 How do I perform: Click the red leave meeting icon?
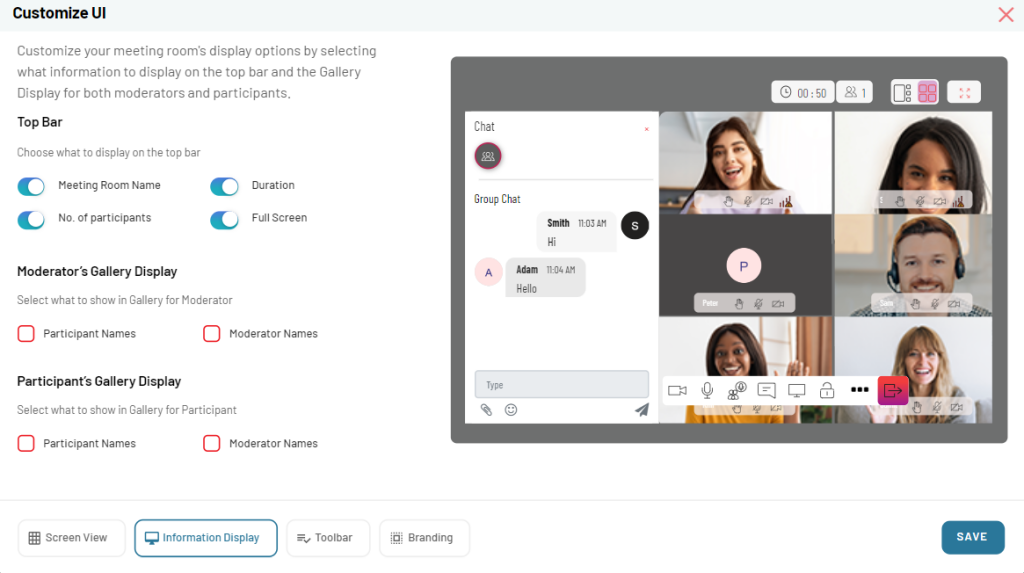pyautogui.click(x=893, y=391)
